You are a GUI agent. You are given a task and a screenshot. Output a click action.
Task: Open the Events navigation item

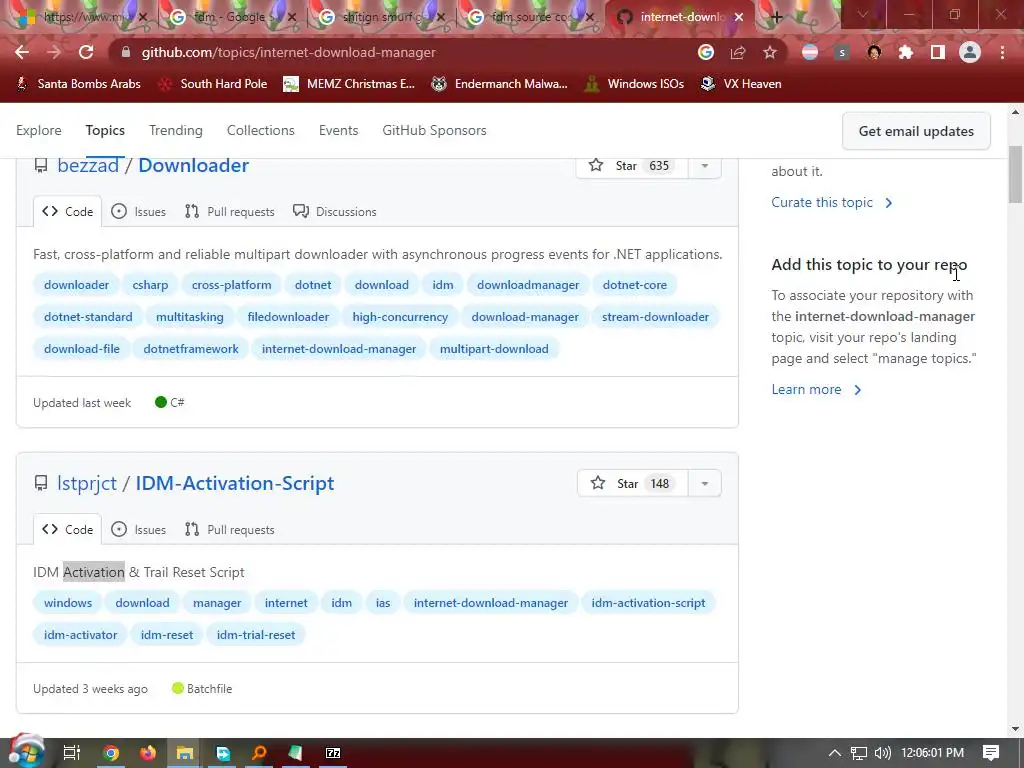click(x=338, y=130)
